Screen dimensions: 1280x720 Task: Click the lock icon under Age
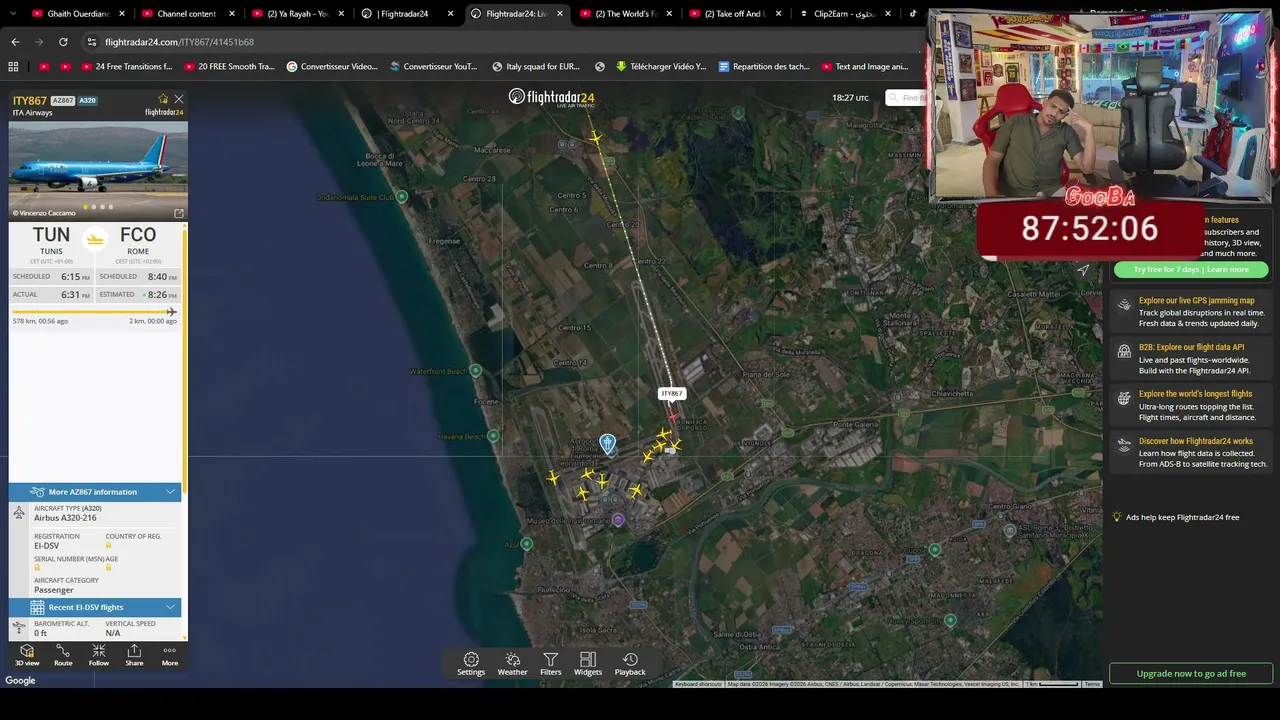(108, 568)
